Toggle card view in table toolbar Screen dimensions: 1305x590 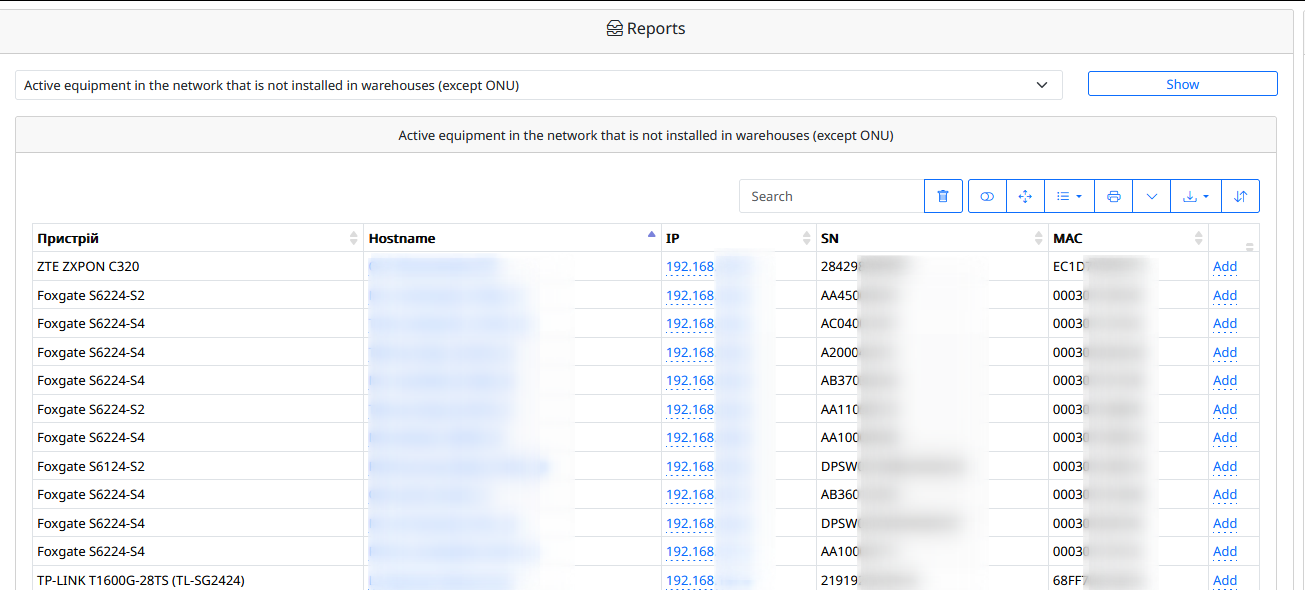coord(987,196)
